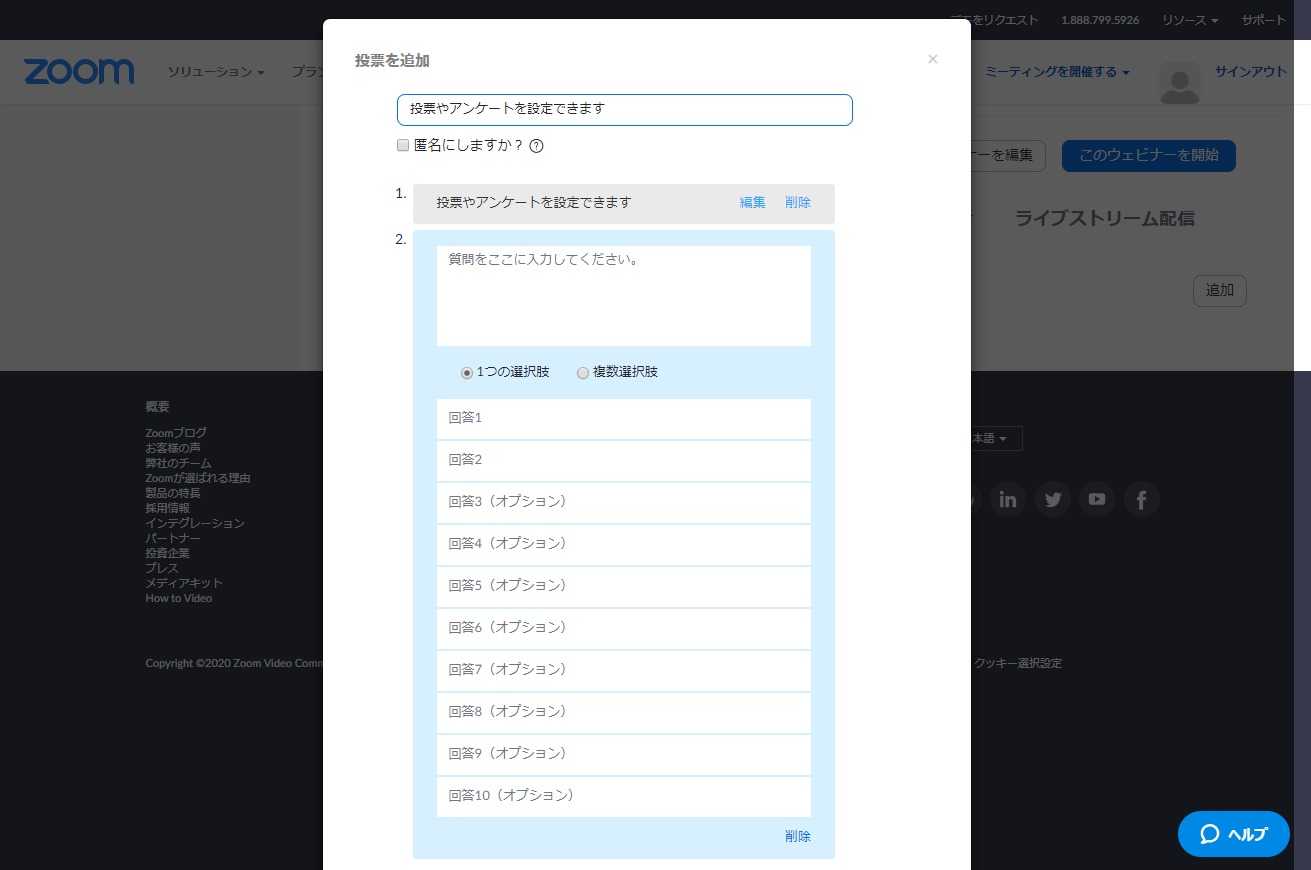Open the How to Video footer link
Viewport: 1311px width, 870px height.
pyautogui.click(x=179, y=598)
